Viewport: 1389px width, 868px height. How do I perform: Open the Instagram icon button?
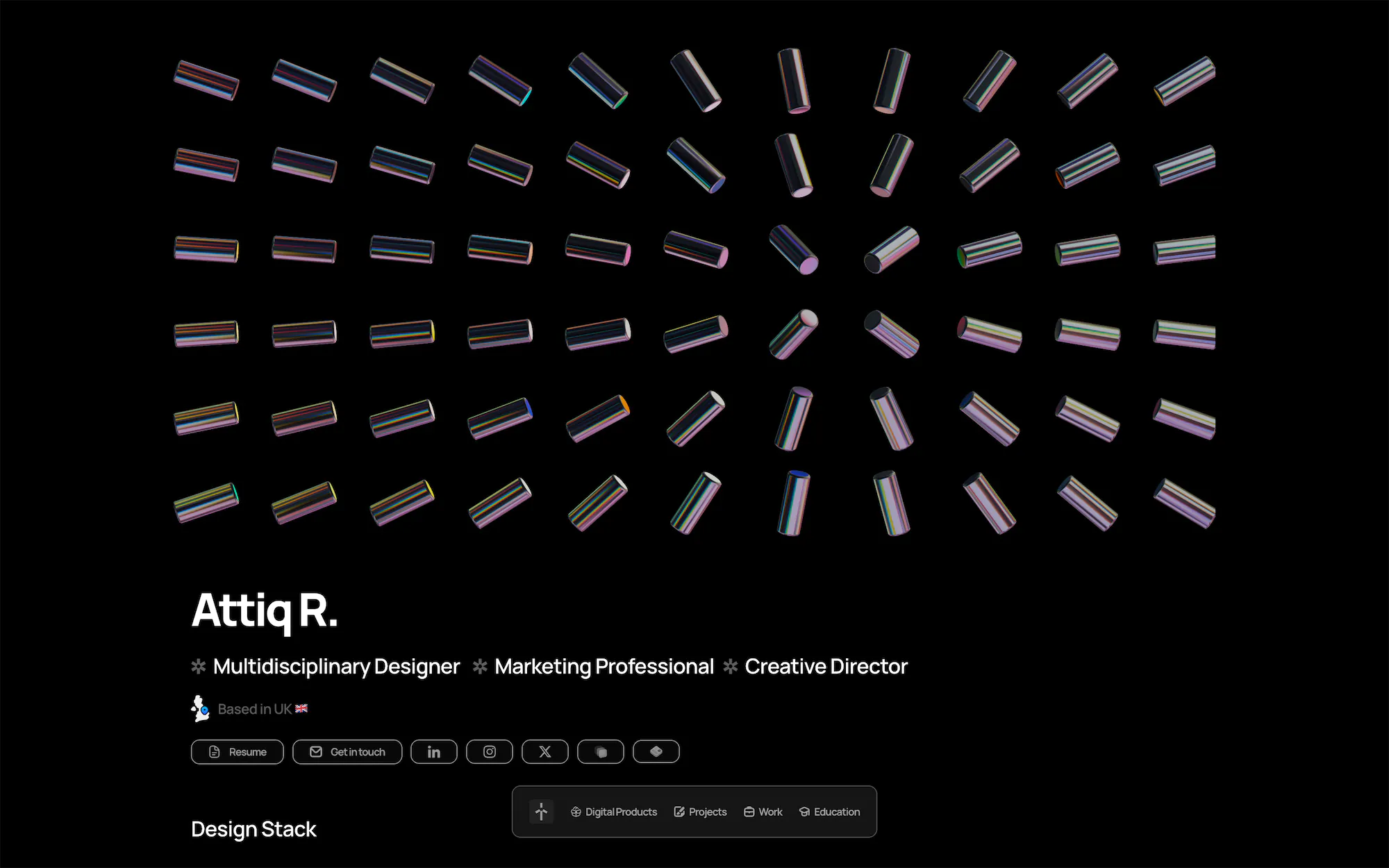489,752
